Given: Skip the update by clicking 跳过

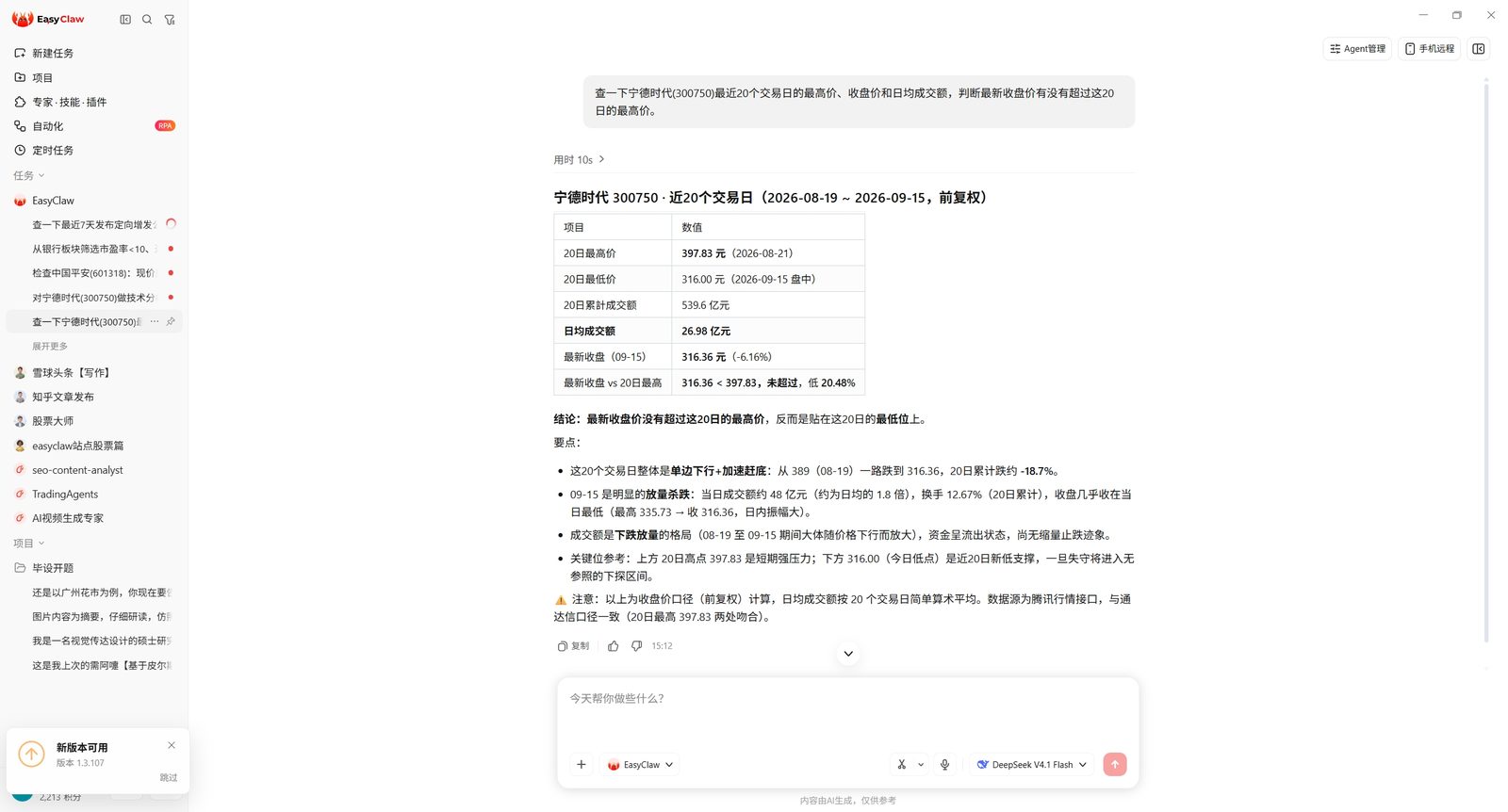Looking at the screenshot, I should [x=169, y=778].
